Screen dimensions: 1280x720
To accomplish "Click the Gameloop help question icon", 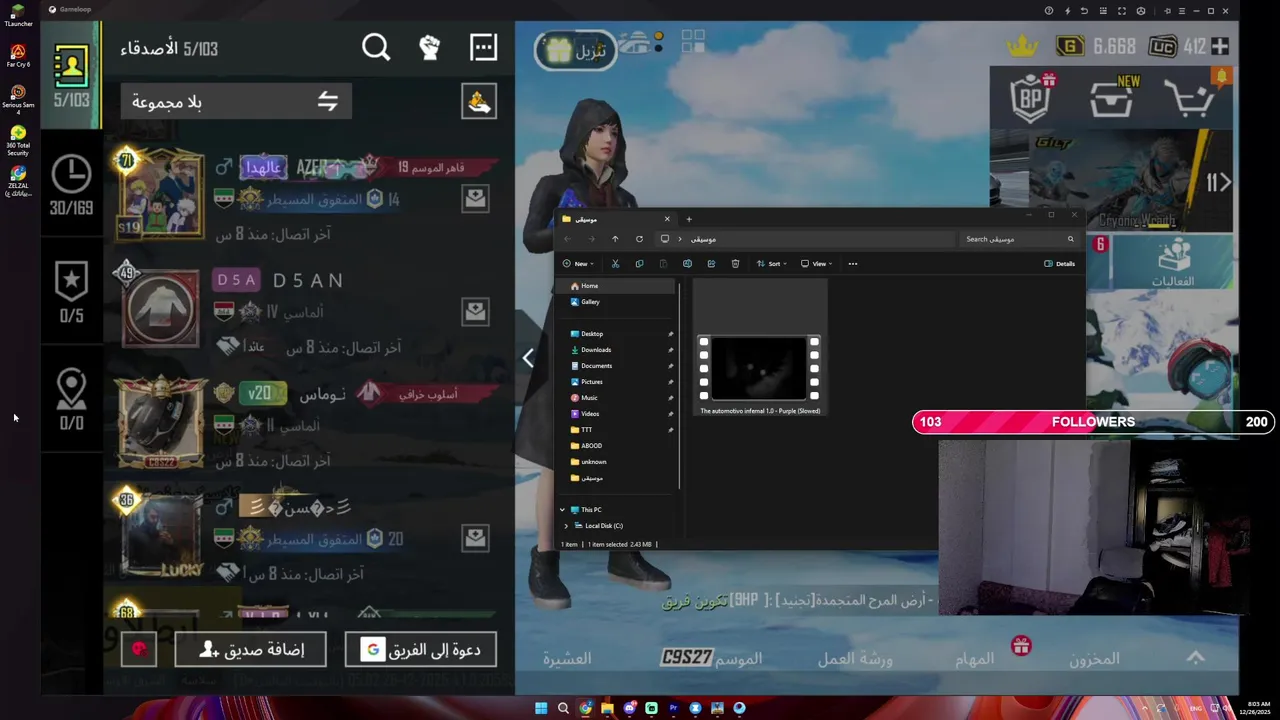I will coord(1048,11).
